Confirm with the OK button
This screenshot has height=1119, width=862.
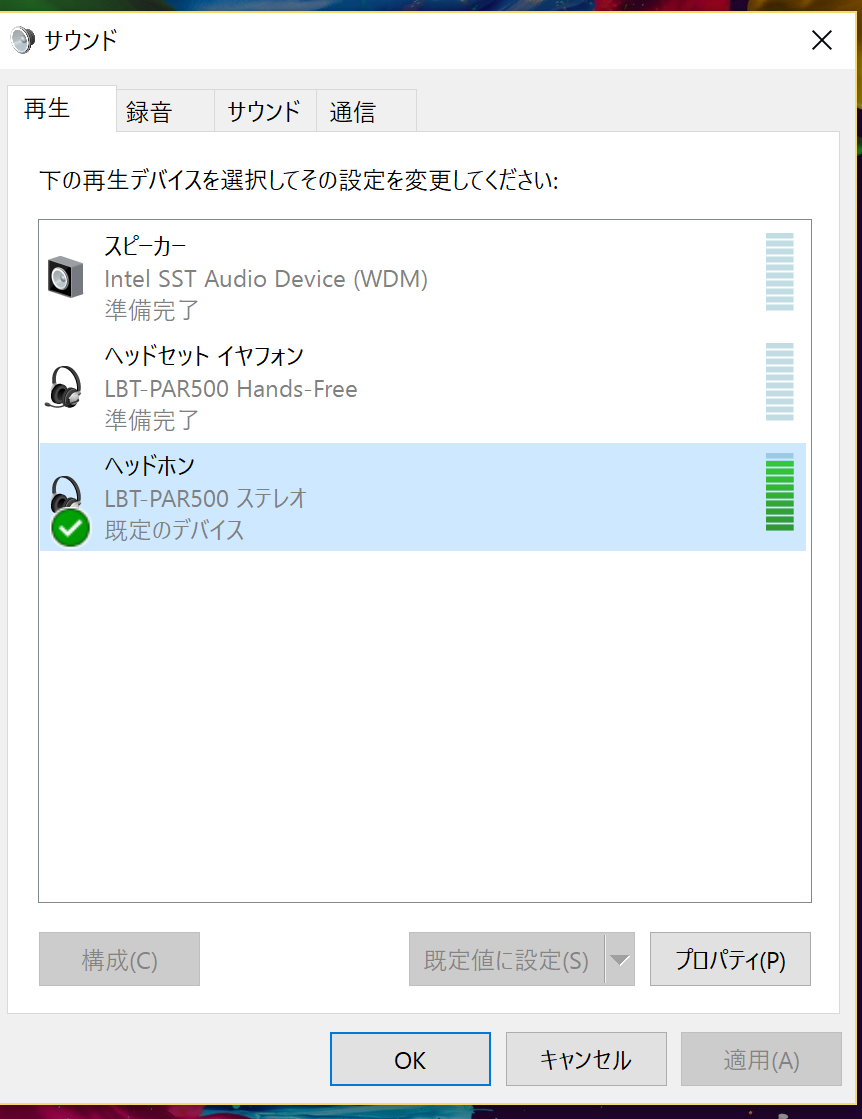click(410, 1059)
